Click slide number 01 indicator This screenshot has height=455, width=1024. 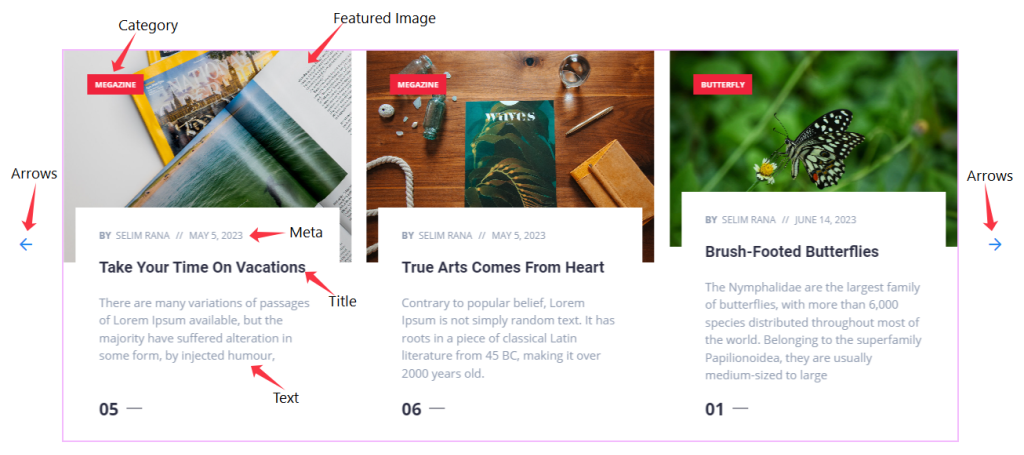point(714,409)
